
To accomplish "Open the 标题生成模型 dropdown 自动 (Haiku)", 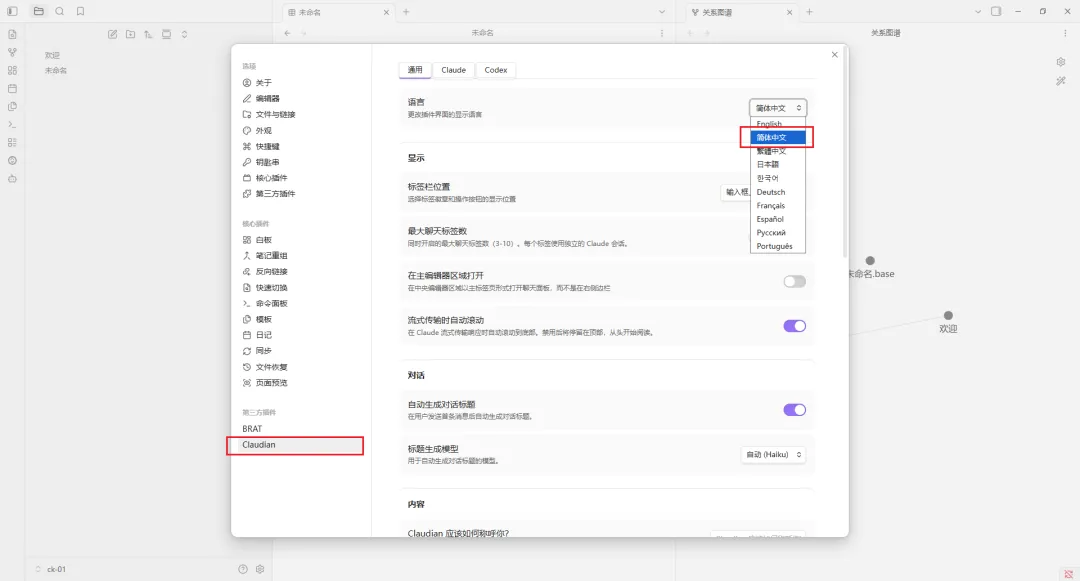I will coord(773,455).
